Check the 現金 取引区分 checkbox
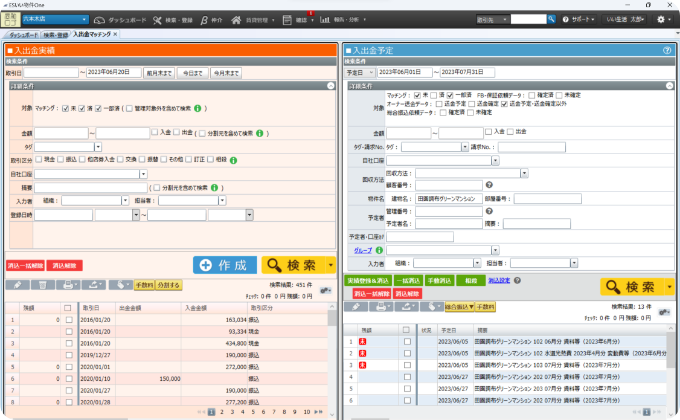 39,160
